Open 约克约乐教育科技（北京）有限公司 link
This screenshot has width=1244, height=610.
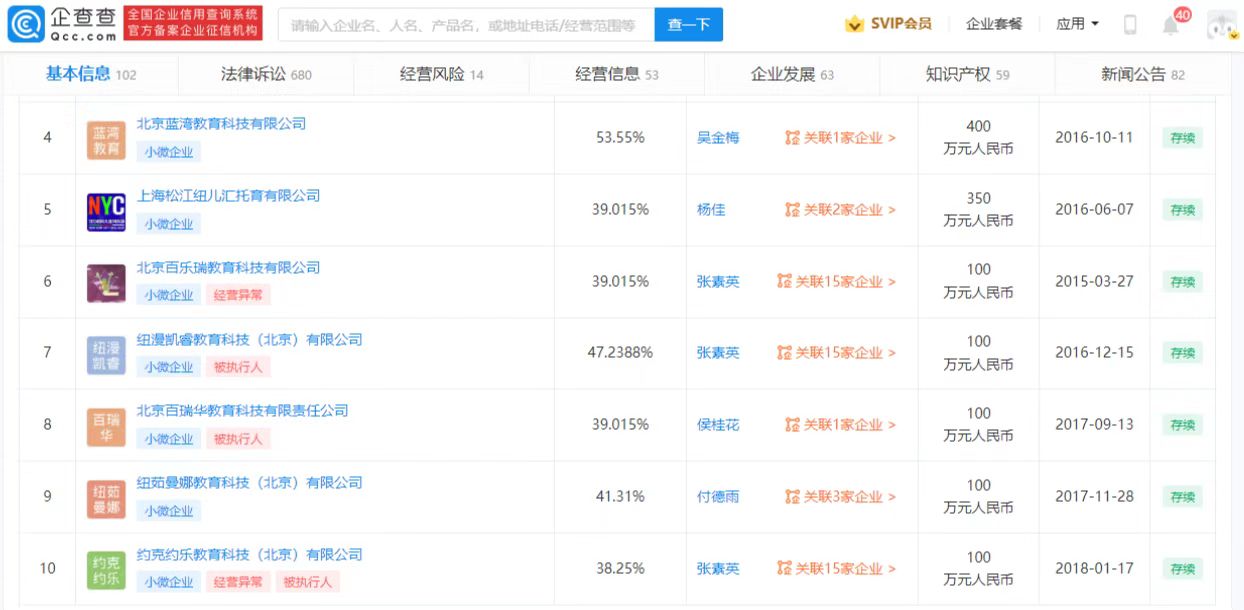pos(249,555)
